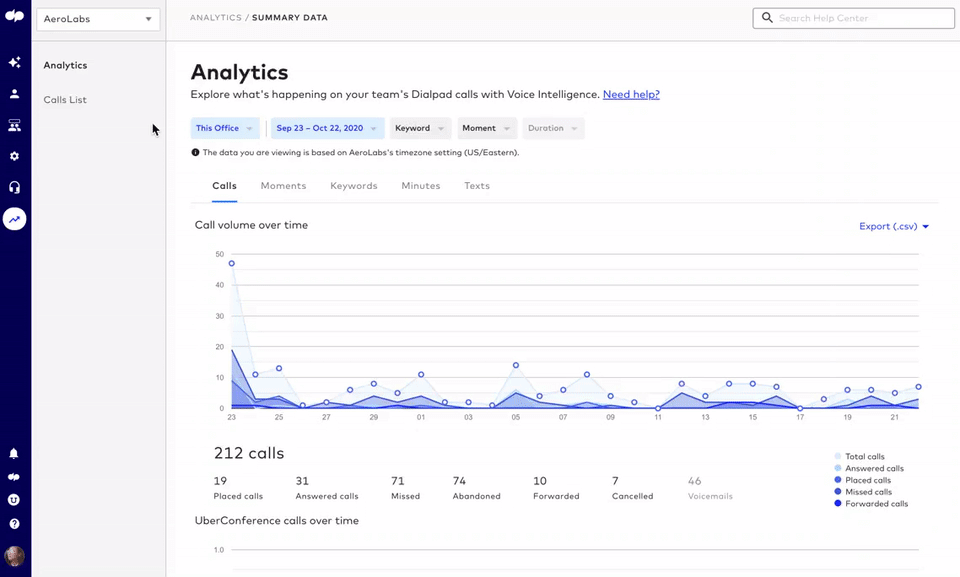960x577 pixels.
Task: Click the UberConference calls over time title
Action: [277, 521]
